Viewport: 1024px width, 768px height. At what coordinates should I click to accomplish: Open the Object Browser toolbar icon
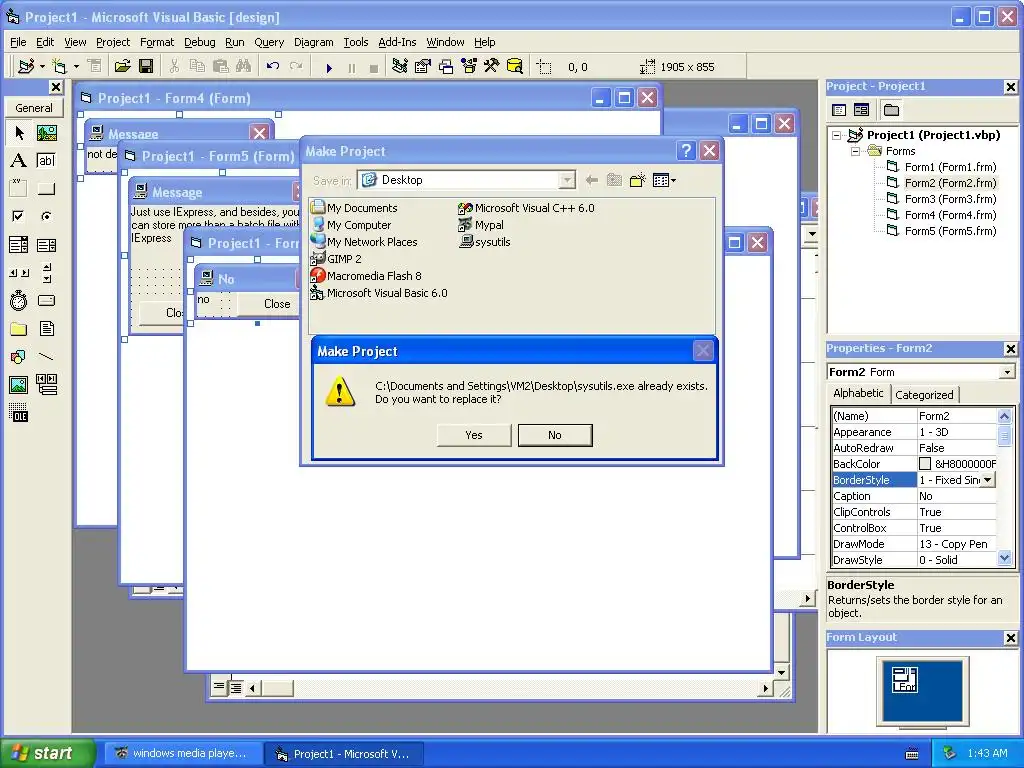point(469,67)
